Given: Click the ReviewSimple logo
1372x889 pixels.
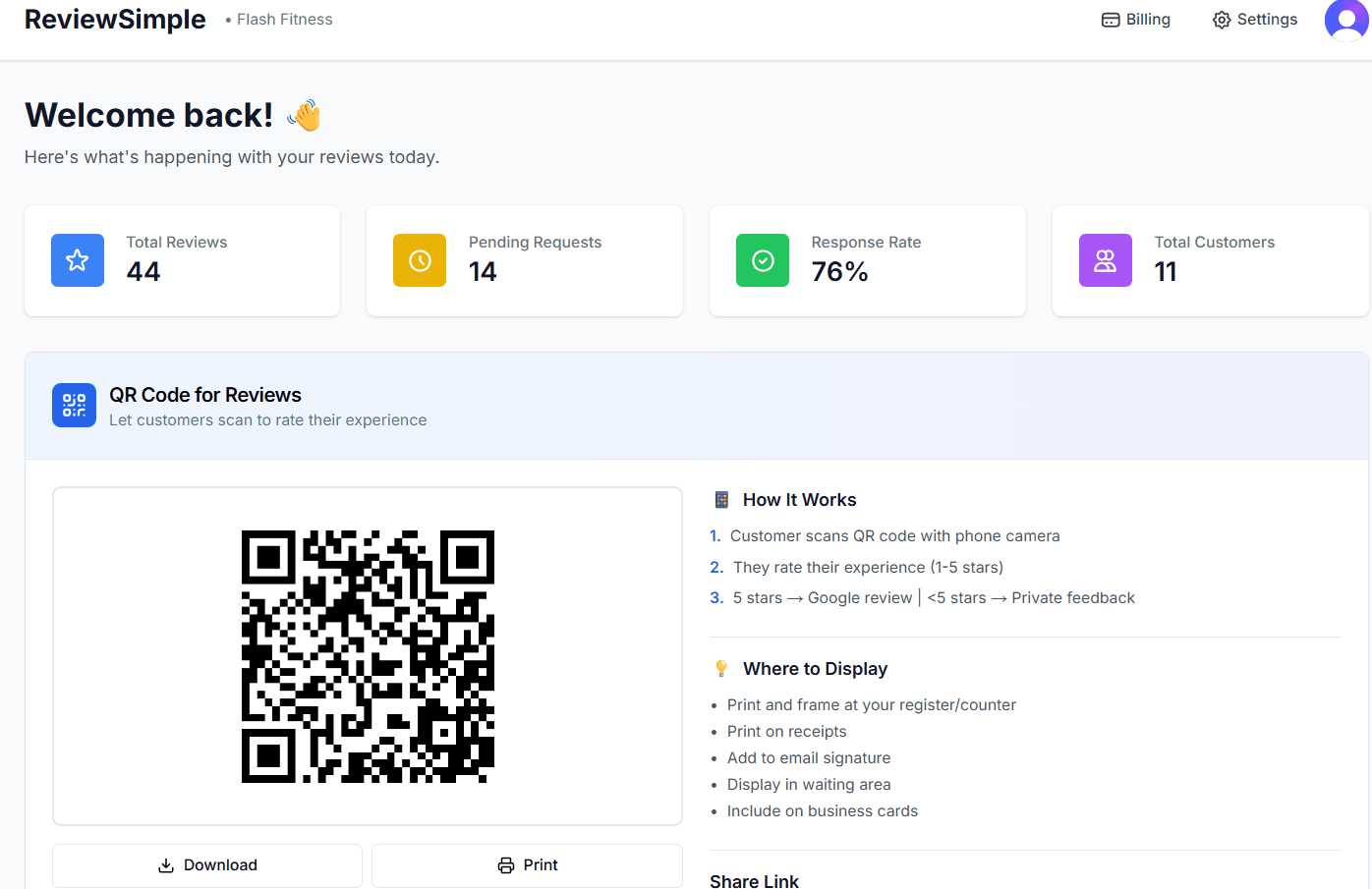Looking at the screenshot, I should 114,19.
